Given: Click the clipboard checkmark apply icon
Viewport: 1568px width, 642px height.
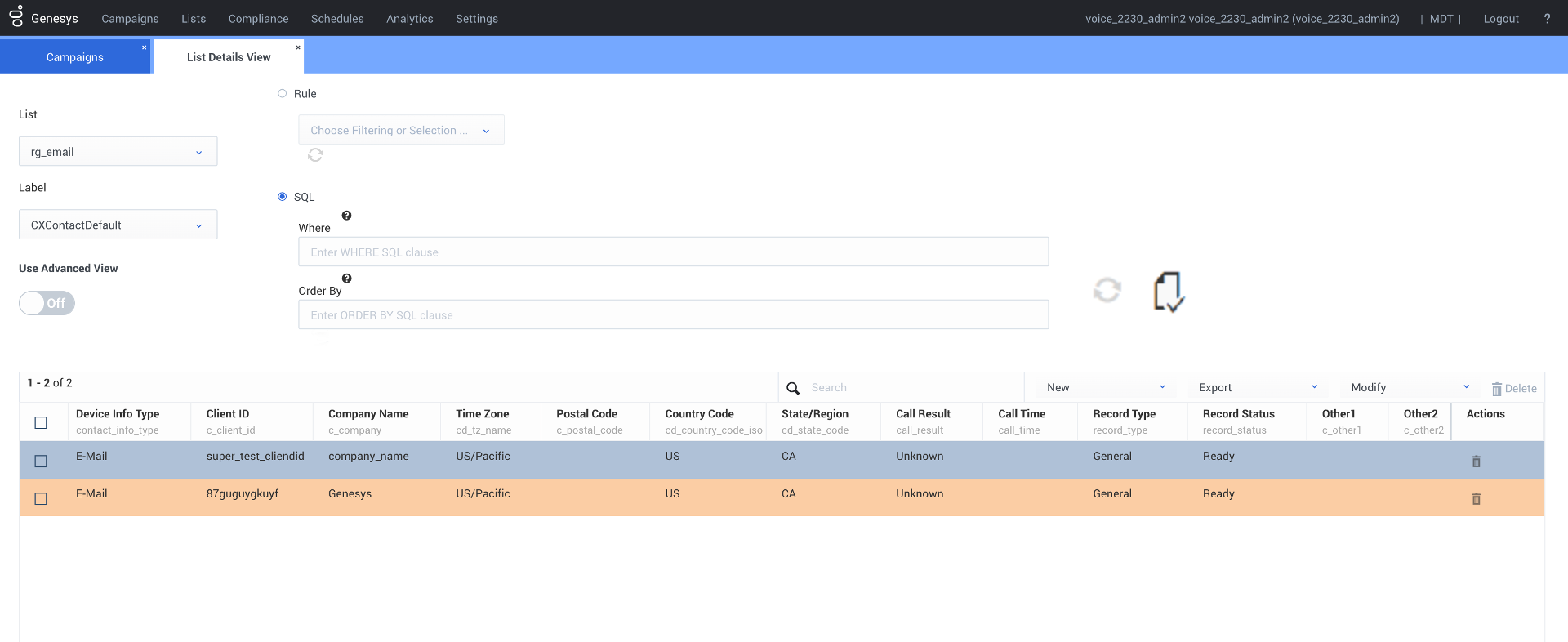Looking at the screenshot, I should tap(1168, 292).
